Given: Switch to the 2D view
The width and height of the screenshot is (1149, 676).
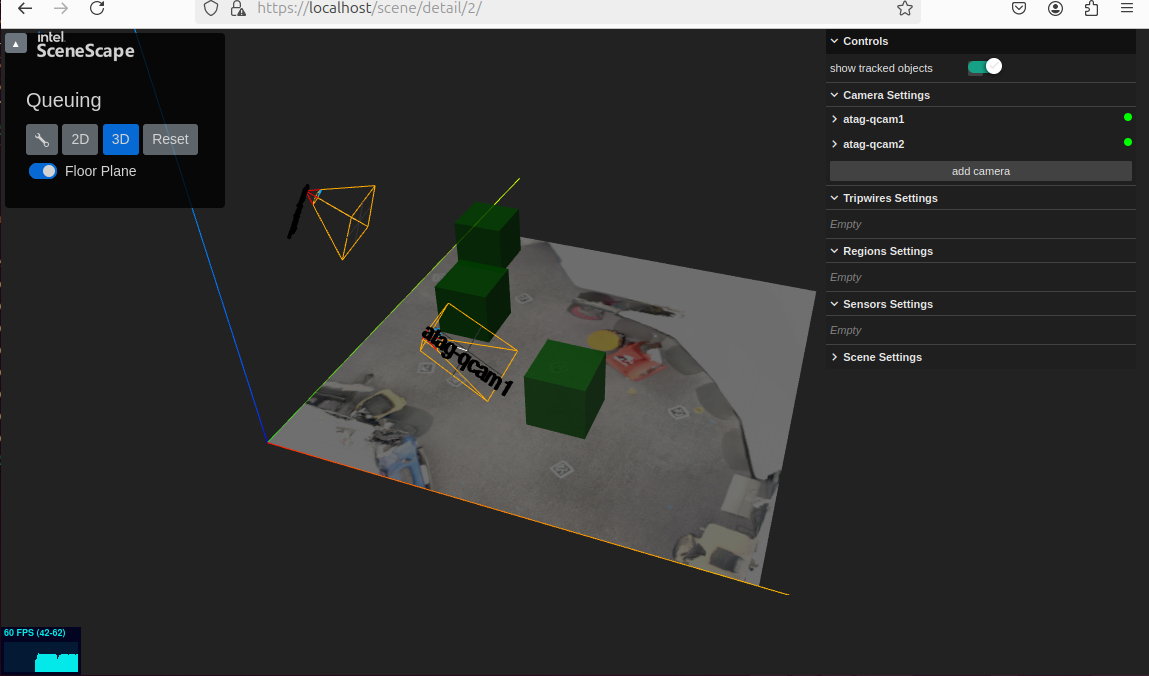Looking at the screenshot, I should pyautogui.click(x=80, y=139).
